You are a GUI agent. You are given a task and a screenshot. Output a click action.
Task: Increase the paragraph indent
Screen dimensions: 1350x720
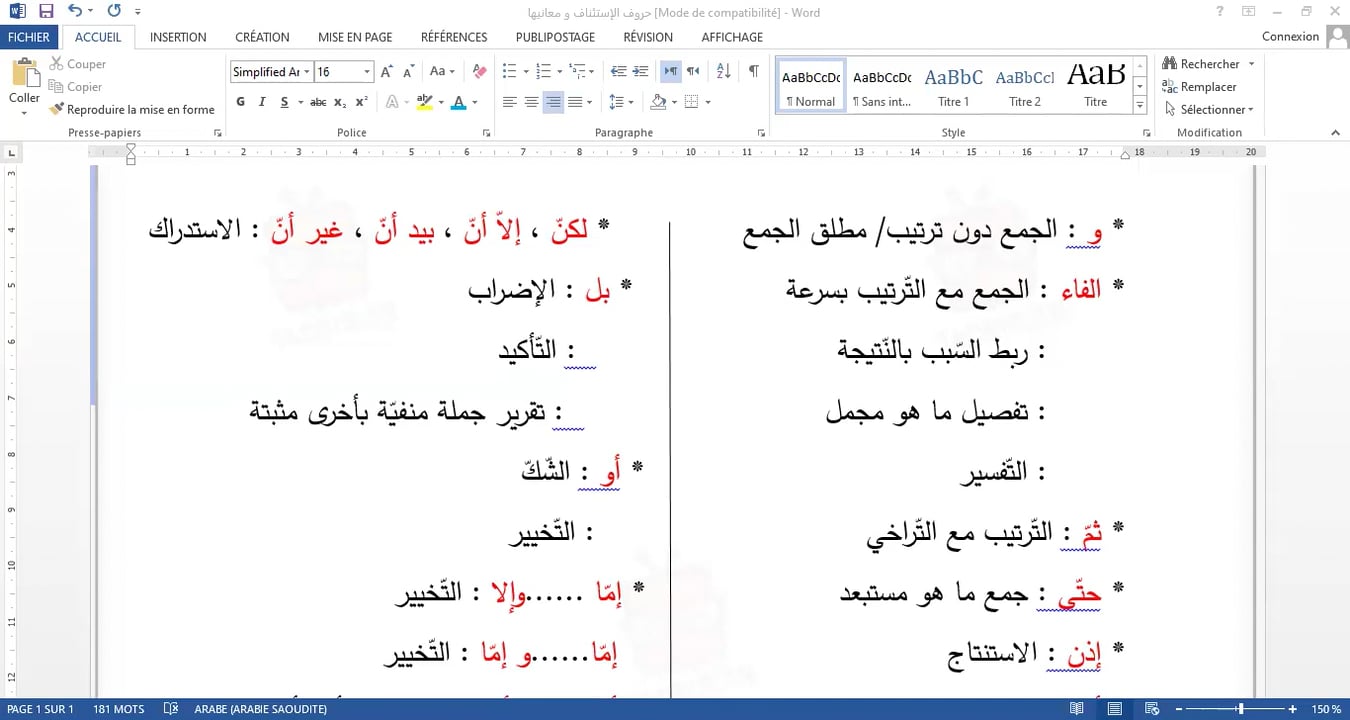pyautogui.click(x=640, y=71)
